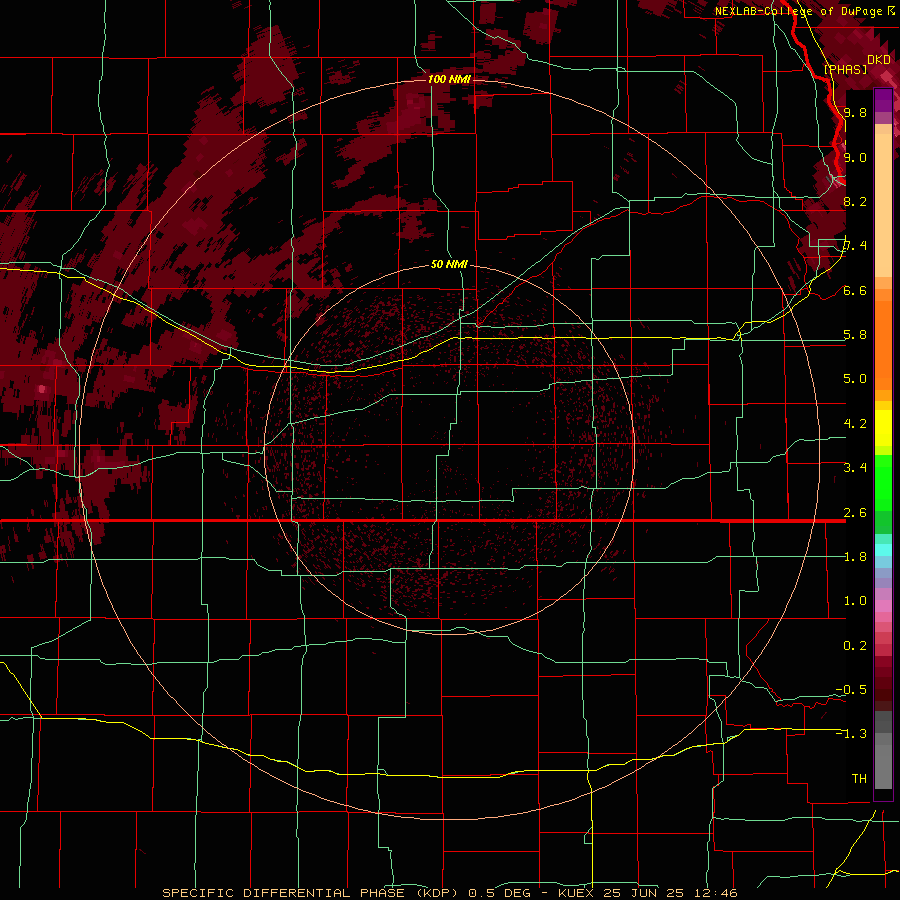Click the -1.3 color scale value
This screenshot has height=900, width=900.
click(x=852, y=734)
